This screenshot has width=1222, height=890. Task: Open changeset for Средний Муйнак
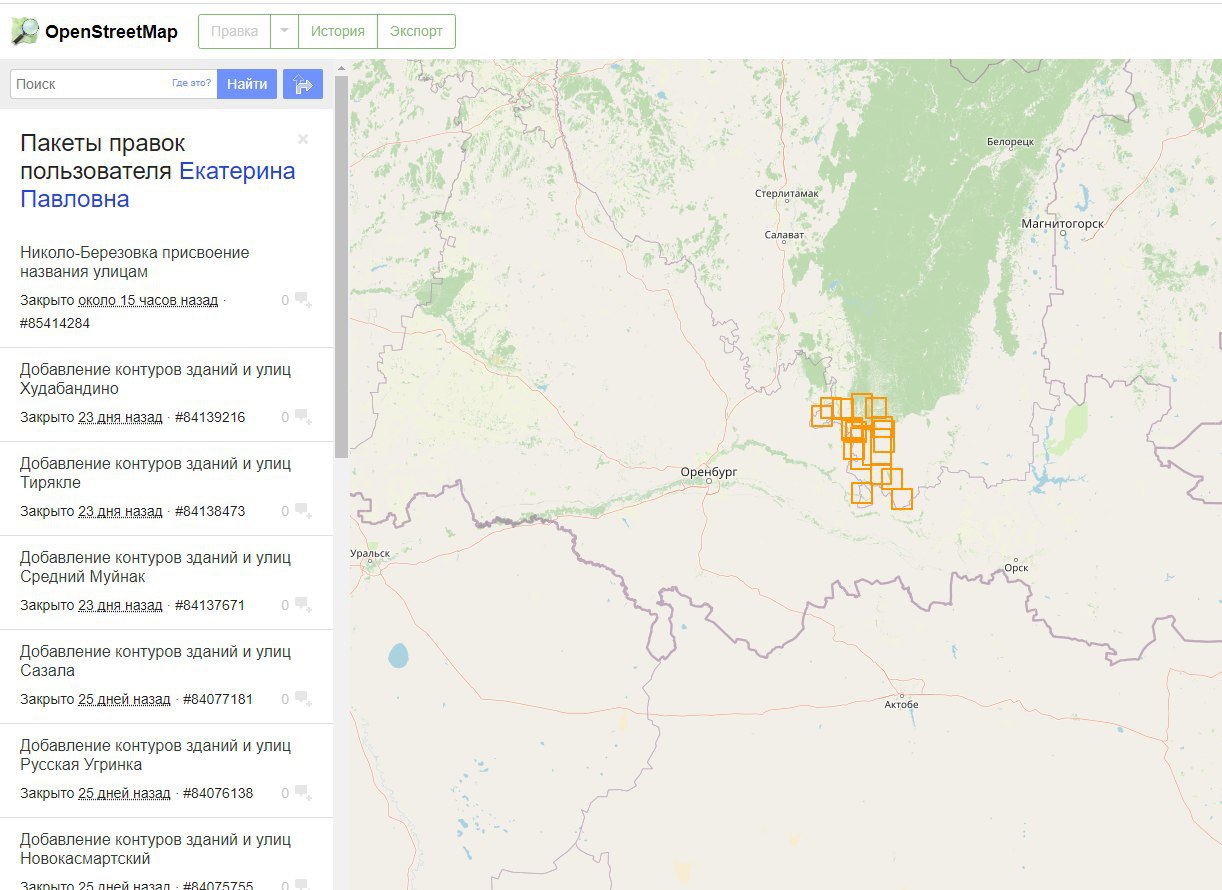156,567
